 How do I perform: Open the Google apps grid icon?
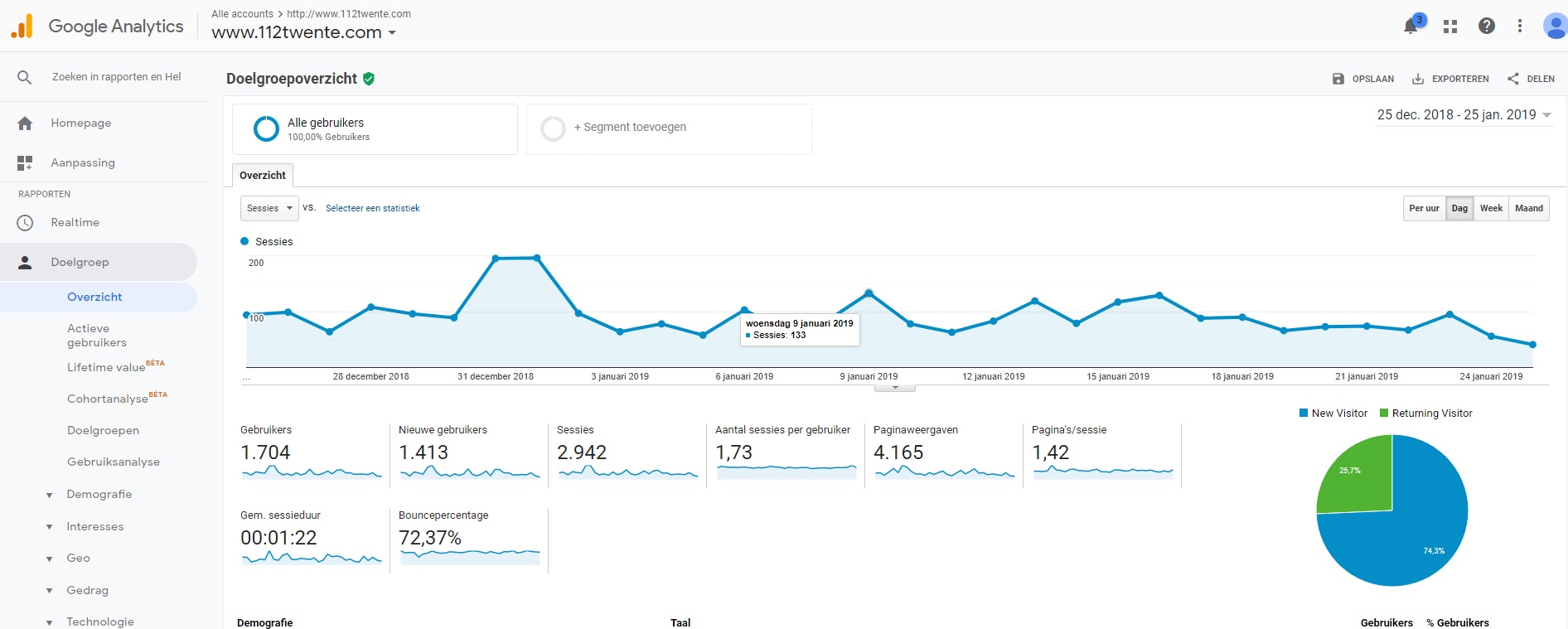pos(1450,27)
